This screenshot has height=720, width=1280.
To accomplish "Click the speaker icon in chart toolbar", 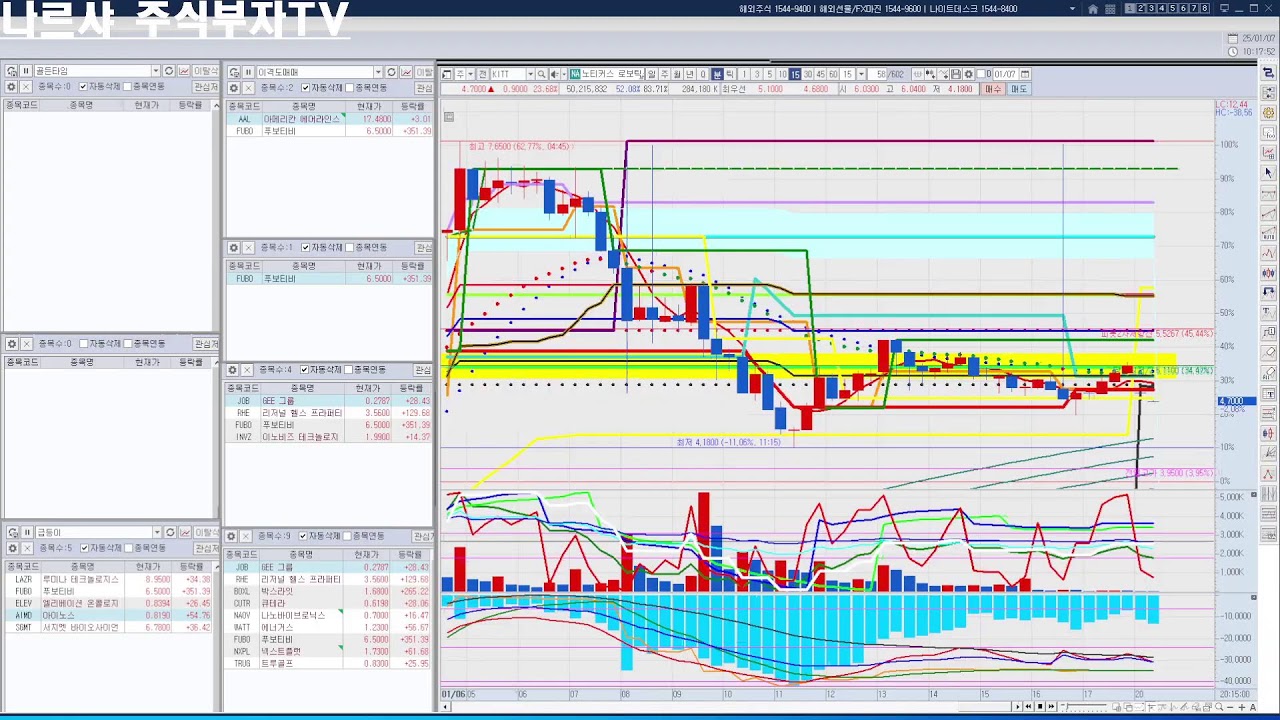I will pyautogui.click(x=554, y=74).
